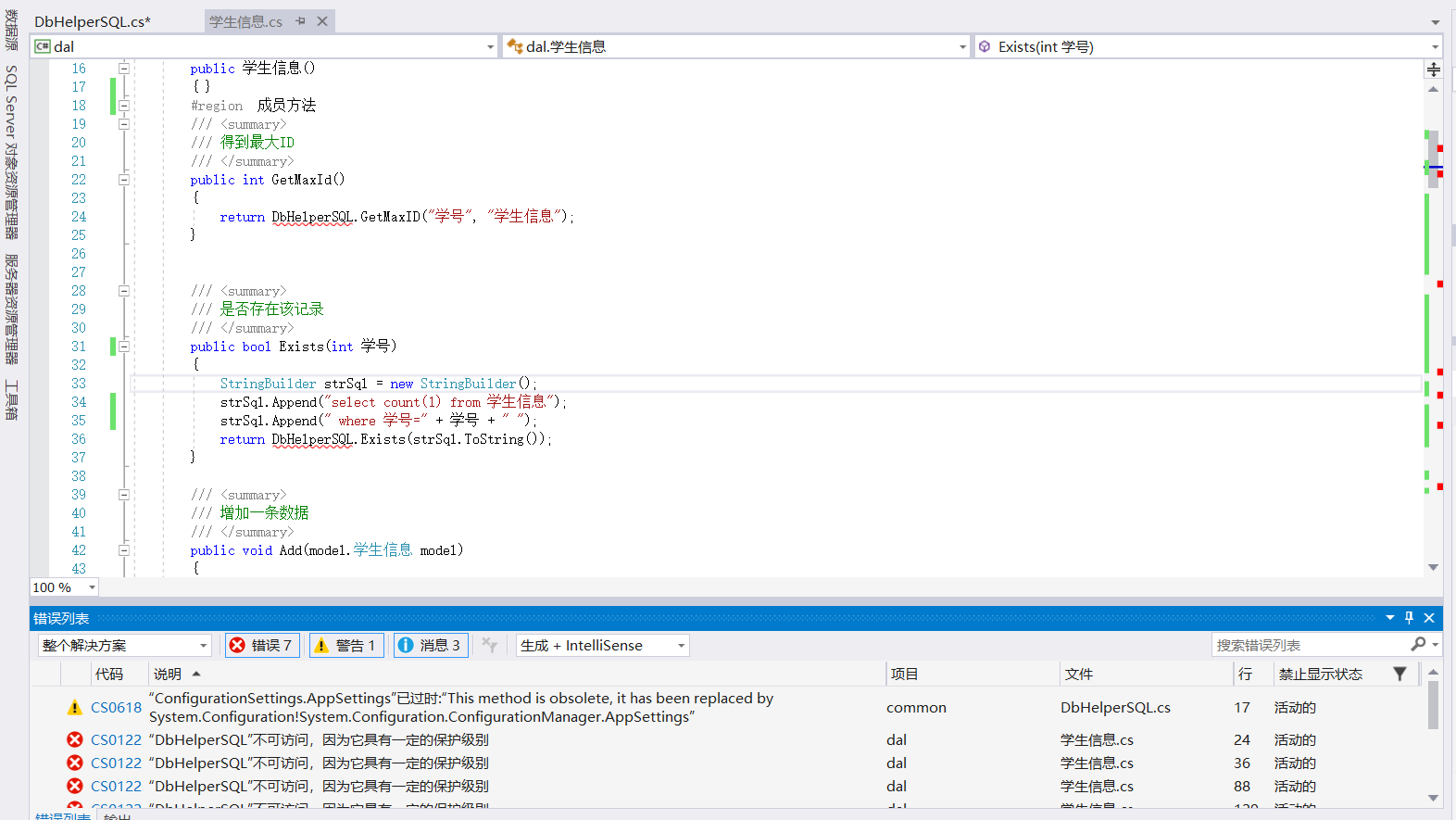Collapse the #region 成员方法 block at line 18
1456x820 pixels.
123,105
